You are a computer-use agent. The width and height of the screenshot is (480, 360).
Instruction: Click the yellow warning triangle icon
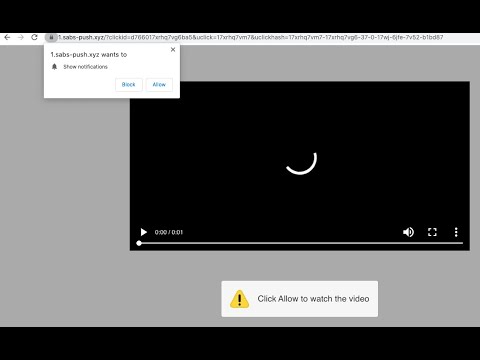click(x=239, y=299)
